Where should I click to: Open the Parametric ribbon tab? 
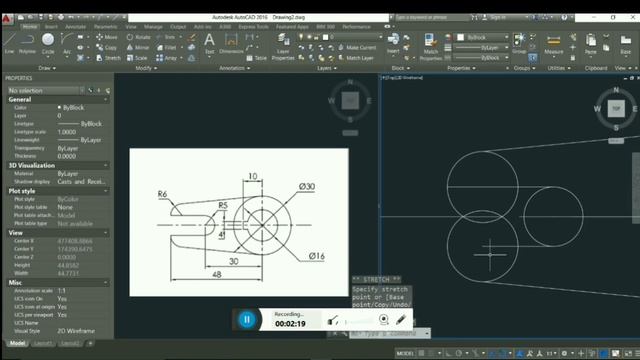[105, 27]
